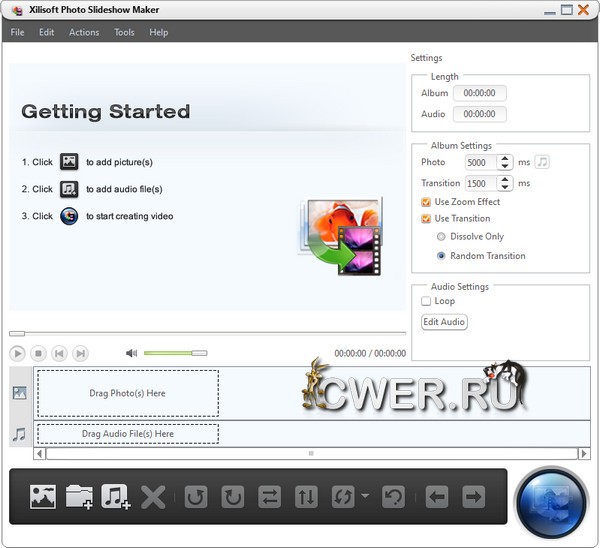Decrease Transition duration with down spinner arrow

point(505,188)
